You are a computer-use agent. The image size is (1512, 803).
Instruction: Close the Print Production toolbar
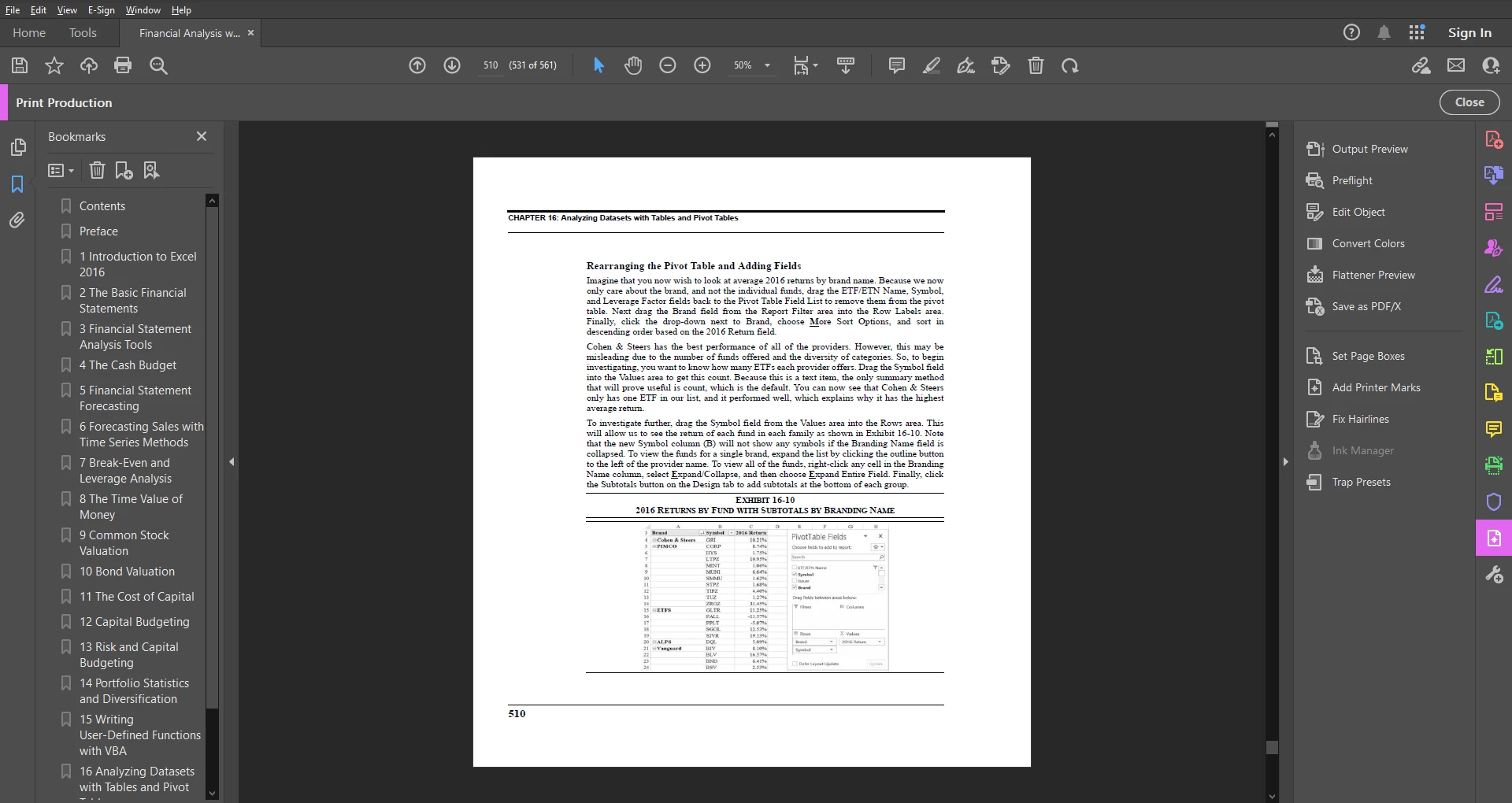click(1469, 102)
